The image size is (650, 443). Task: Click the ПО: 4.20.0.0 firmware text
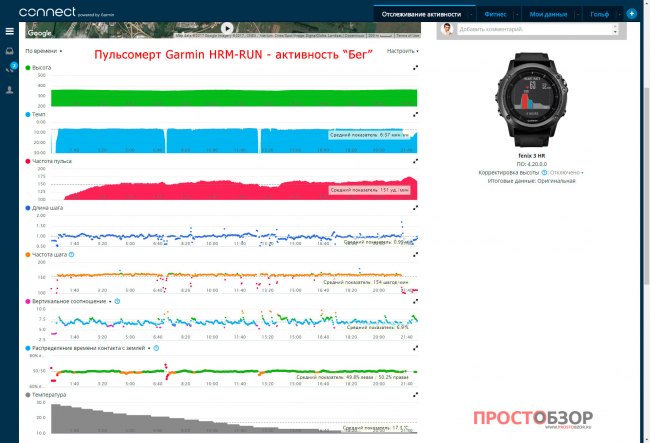click(532, 164)
